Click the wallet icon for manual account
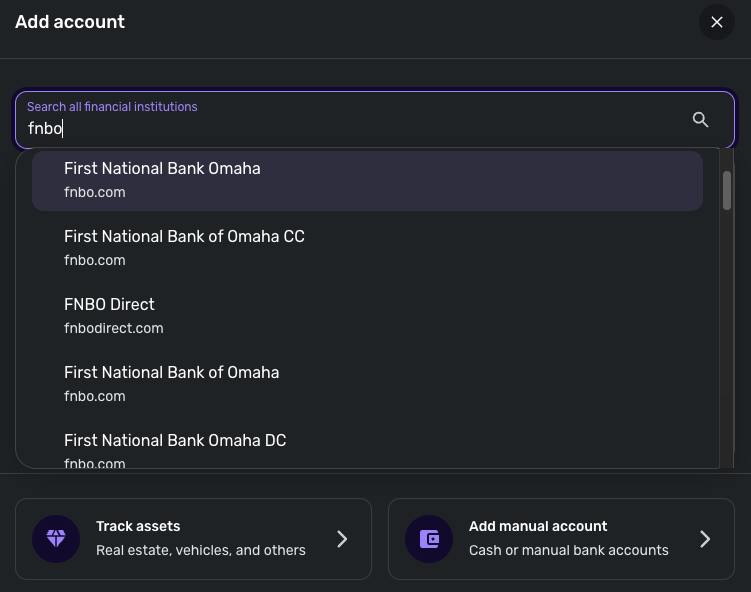 [x=429, y=539]
